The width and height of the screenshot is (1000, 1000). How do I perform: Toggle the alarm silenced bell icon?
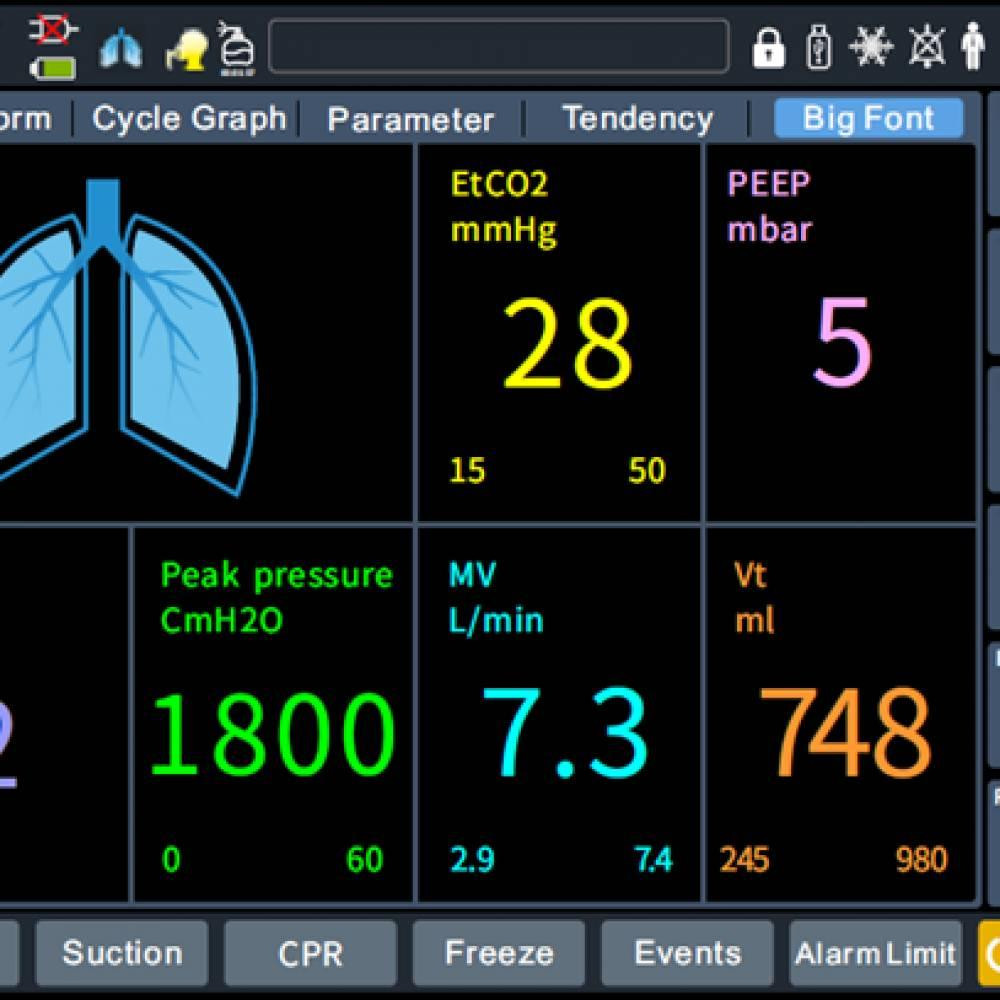click(926, 46)
